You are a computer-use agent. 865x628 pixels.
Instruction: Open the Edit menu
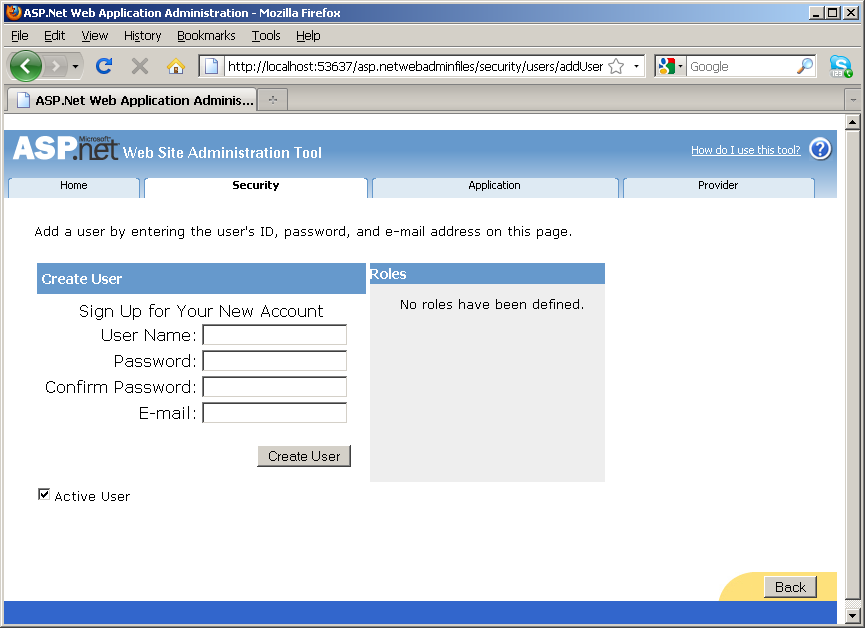55,36
